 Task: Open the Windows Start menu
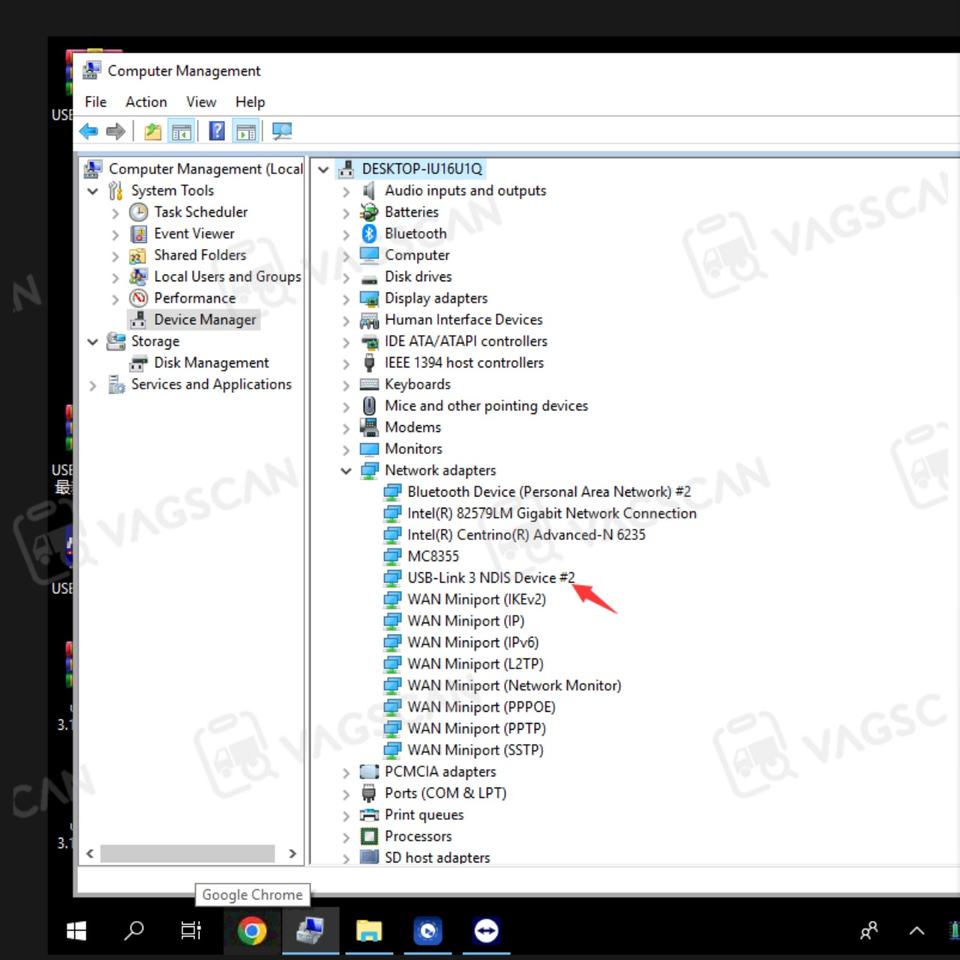pyautogui.click(x=77, y=931)
